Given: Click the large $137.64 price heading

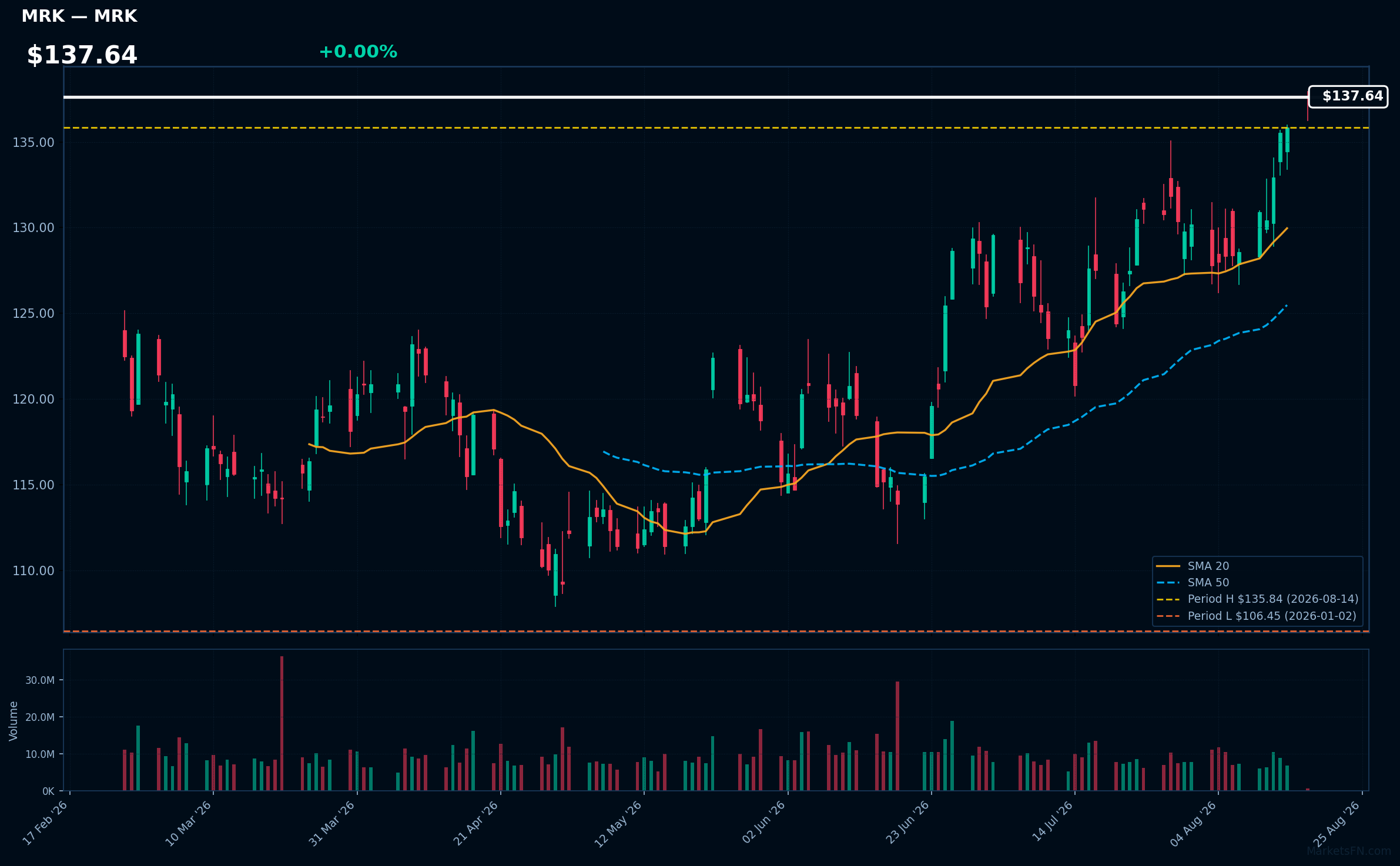Looking at the screenshot, I should click(82, 55).
